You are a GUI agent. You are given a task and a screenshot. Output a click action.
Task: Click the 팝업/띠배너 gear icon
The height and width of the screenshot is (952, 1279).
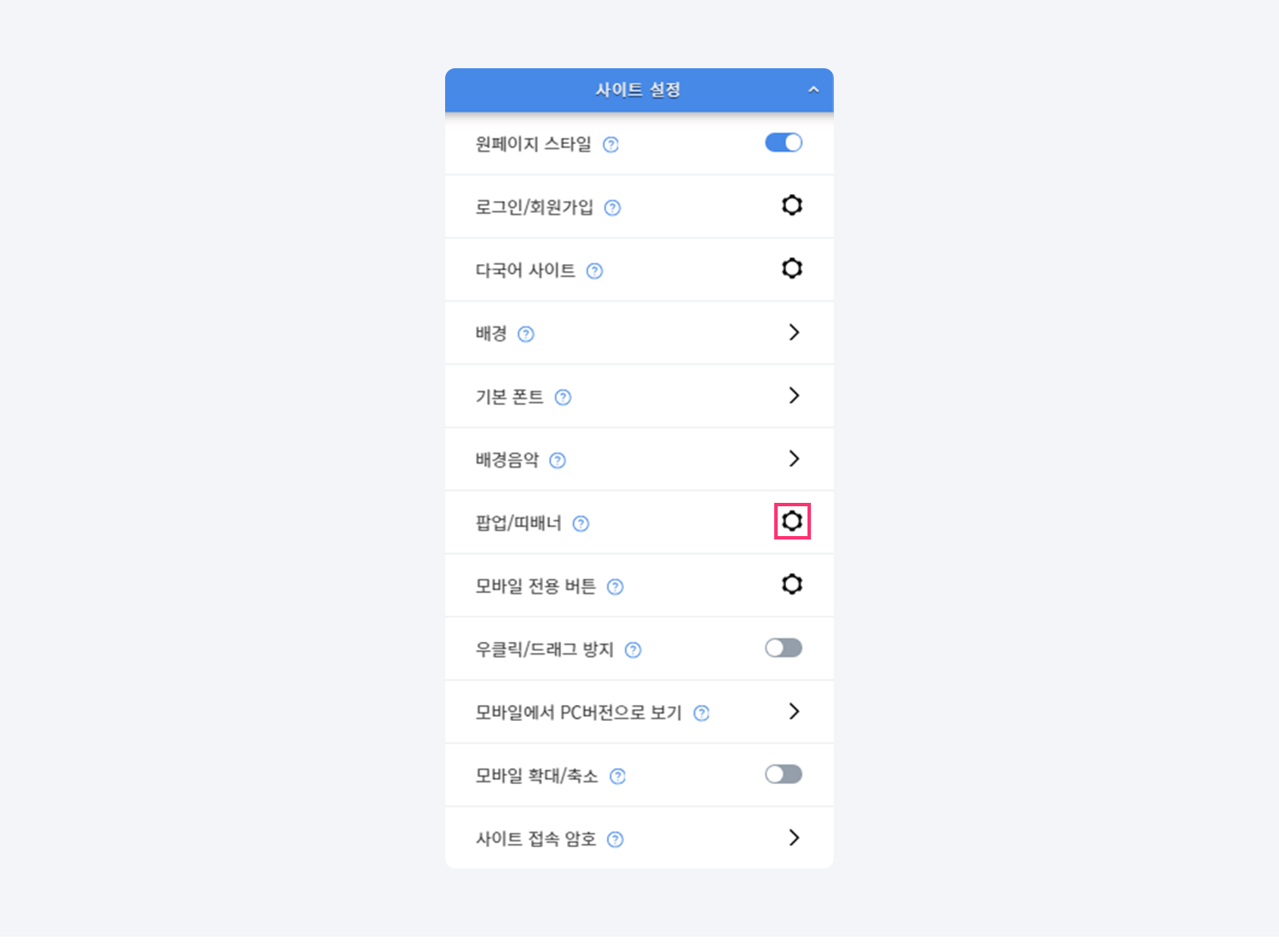792,521
